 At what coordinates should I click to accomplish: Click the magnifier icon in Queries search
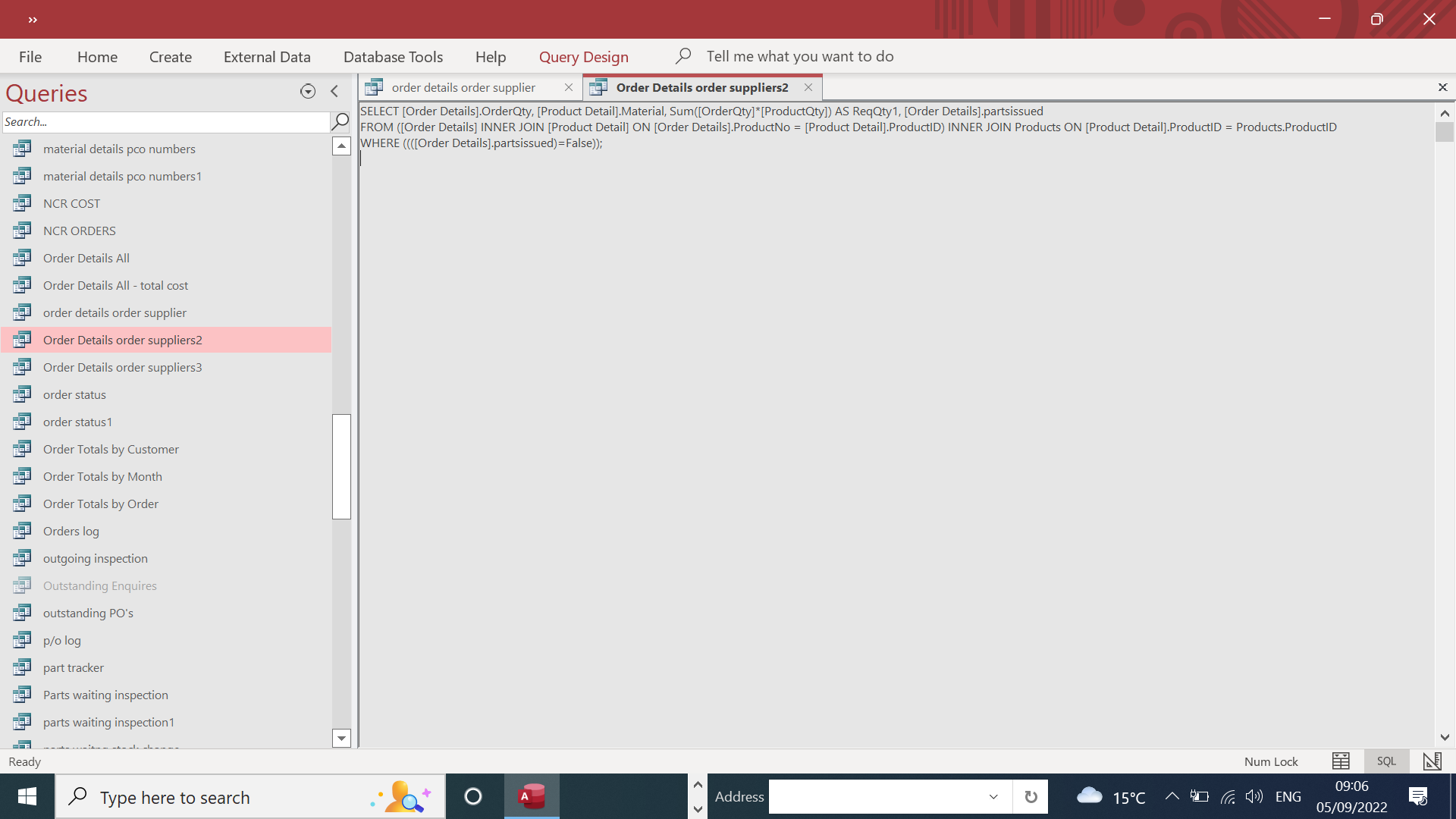pos(340,121)
